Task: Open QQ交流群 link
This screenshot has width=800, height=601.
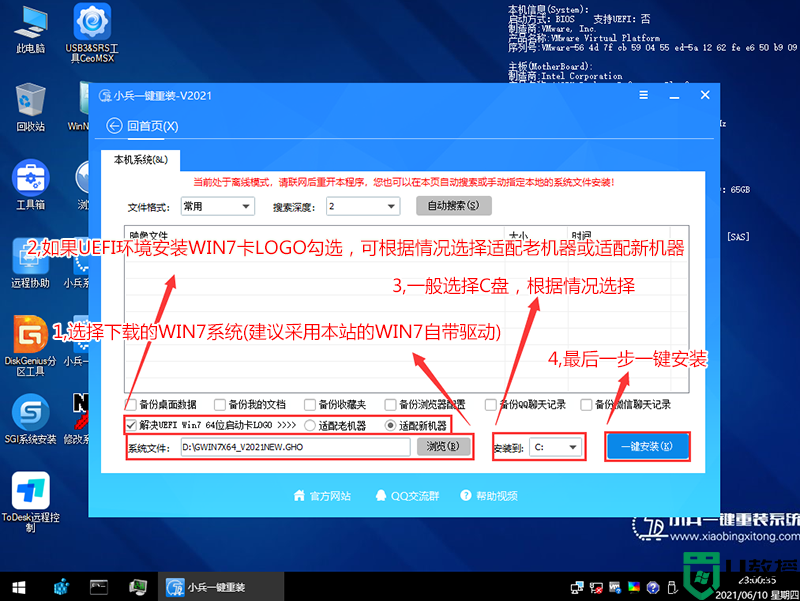Action: (x=407, y=495)
